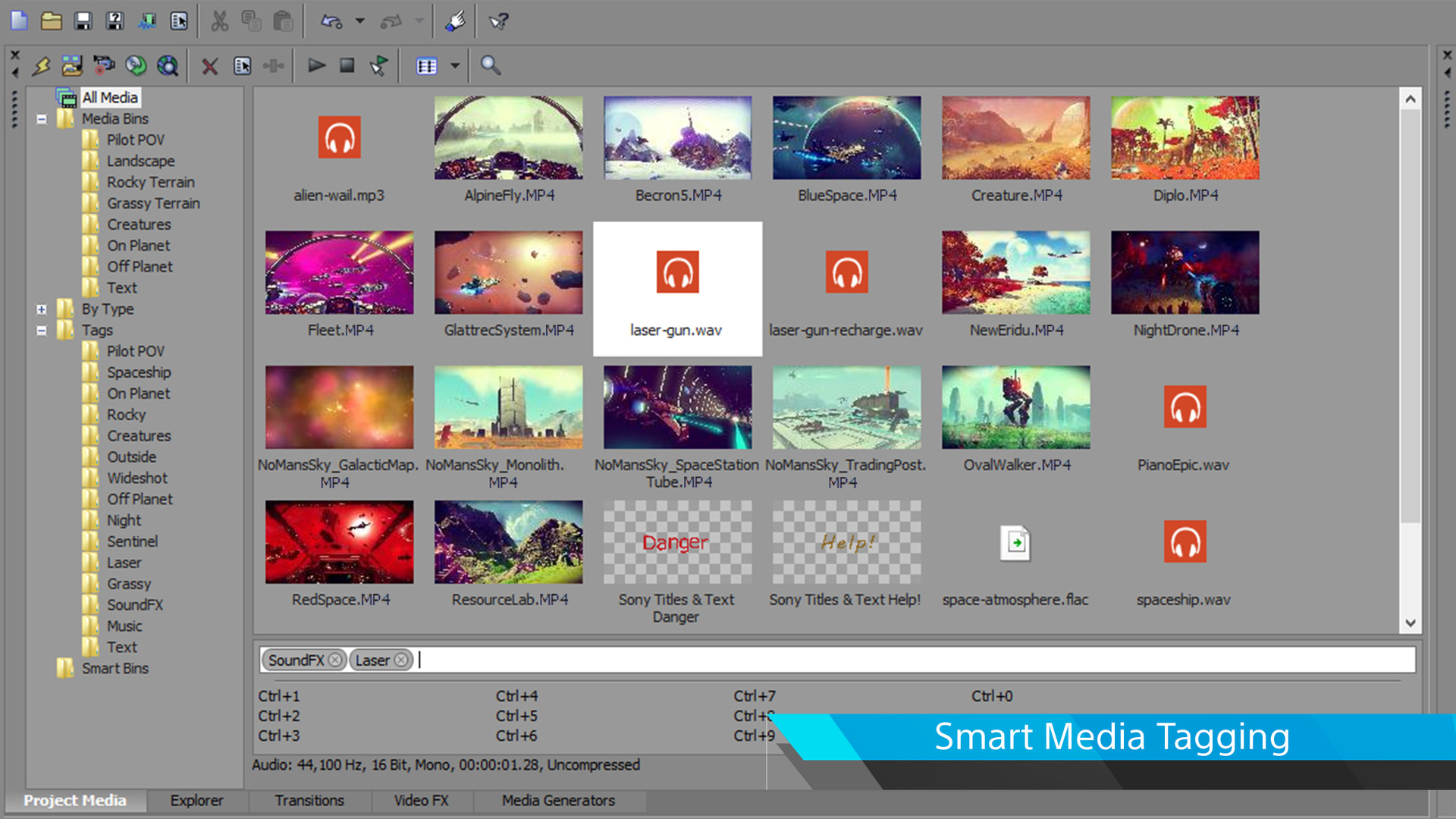This screenshot has width=1456, height=819.
Task: Launch interactive tutorials with the pointing hand icon
Action: [455, 21]
